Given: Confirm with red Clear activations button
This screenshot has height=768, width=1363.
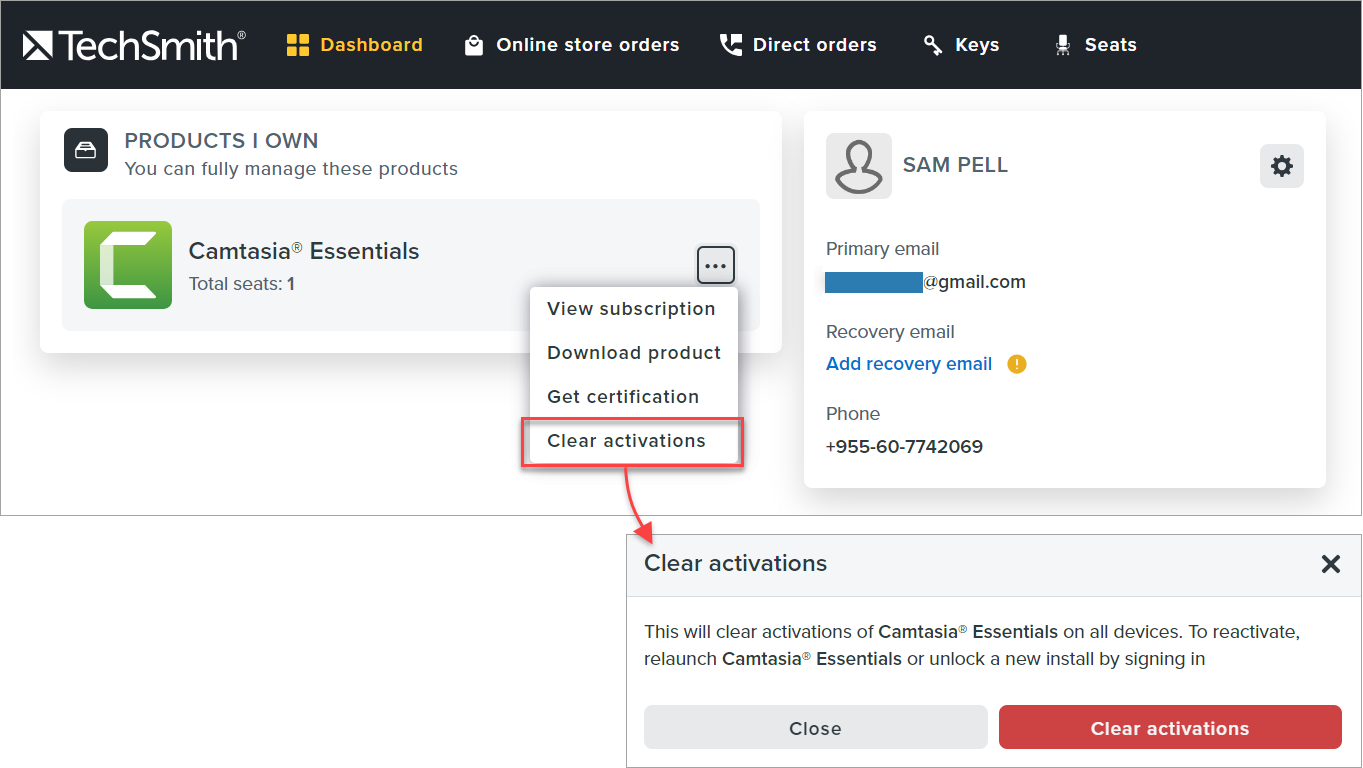Looking at the screenshot, I should (x=1169, y=728).
